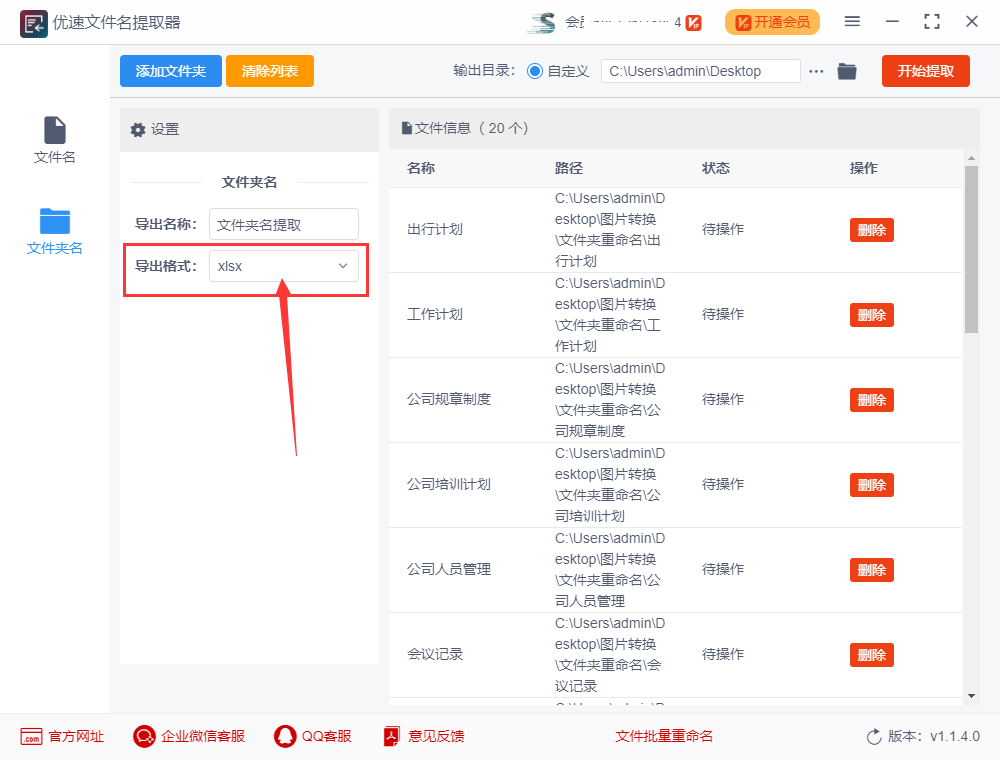Click the 导出名称 input field
Screen dimensions: 1000x760
283,224
